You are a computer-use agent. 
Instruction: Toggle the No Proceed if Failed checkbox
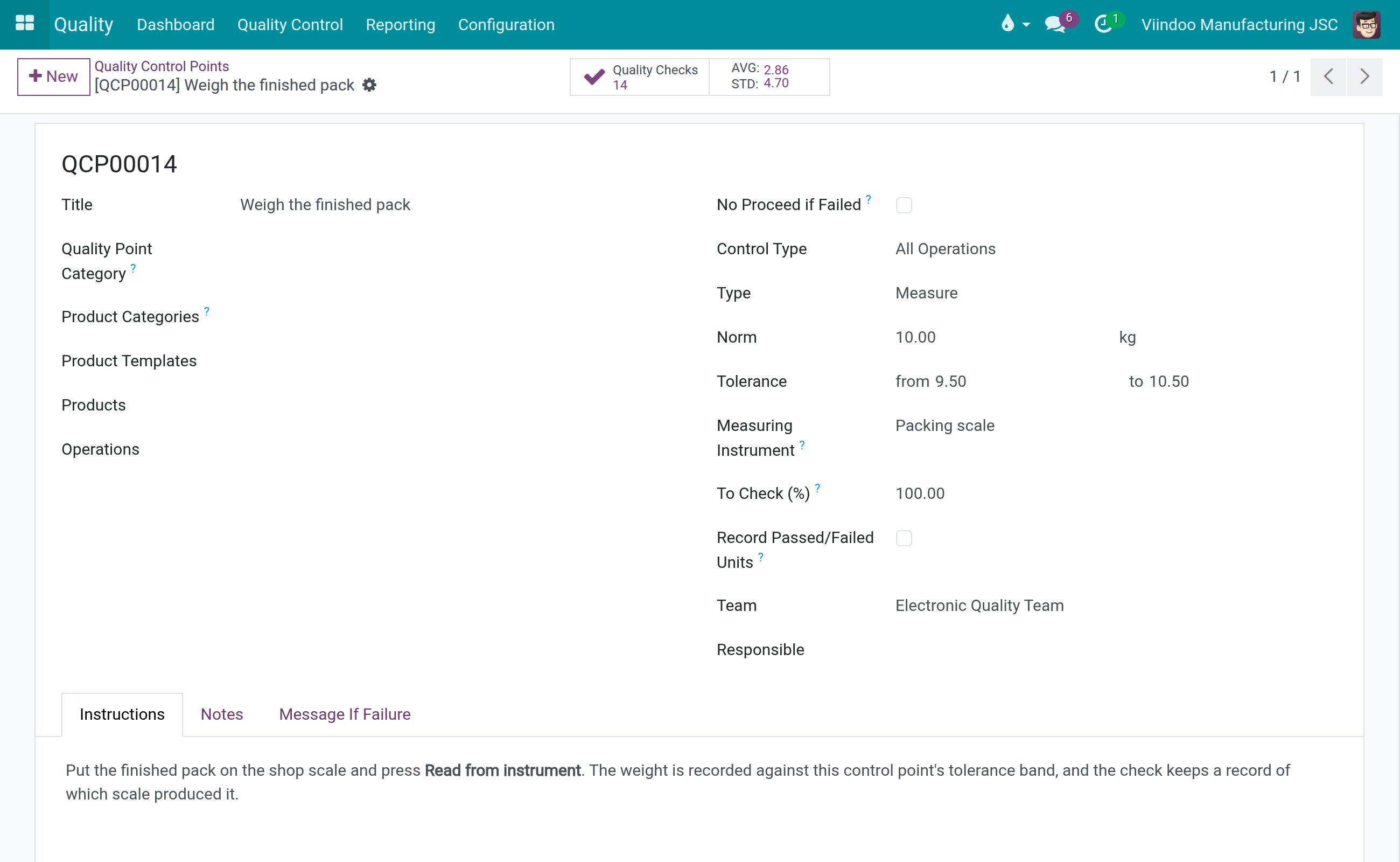click(x=904, y=205)
